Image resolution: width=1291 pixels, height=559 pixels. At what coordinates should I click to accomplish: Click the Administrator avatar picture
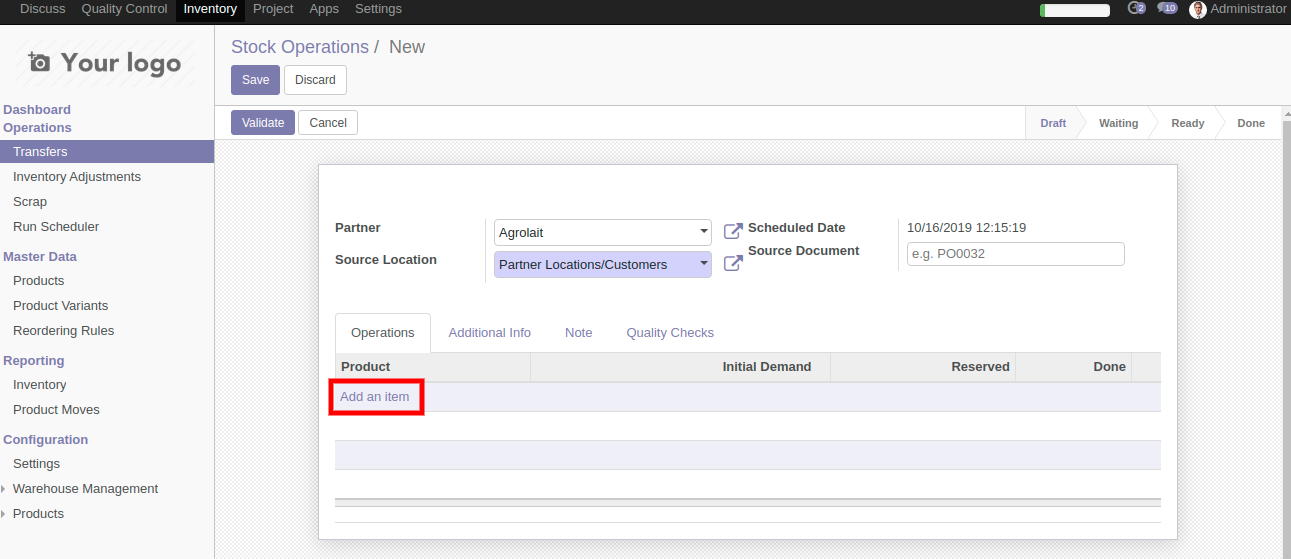click(1198, 10)
